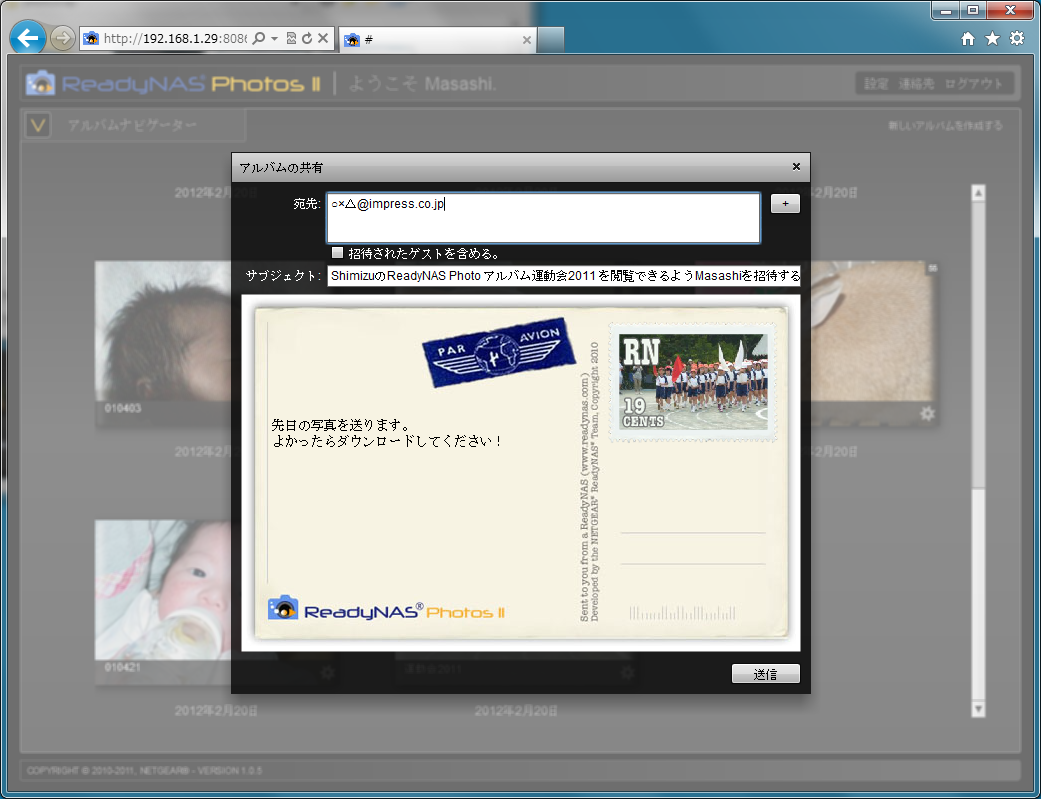Click the browser back arrow button
Image resolution: width=1041 pixels, height=799 pixels.
(27, 38)
